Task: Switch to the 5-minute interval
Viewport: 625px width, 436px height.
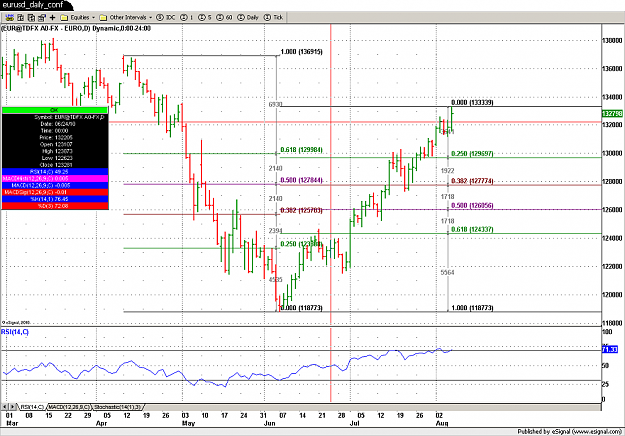Action: coord(205,18)
